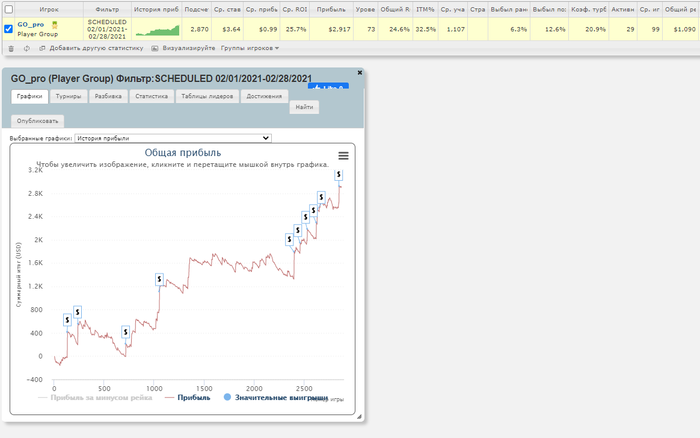The height and width of the screenshot is (438, 700).
Task: Click the Активн column header
Action: [623, 9]
